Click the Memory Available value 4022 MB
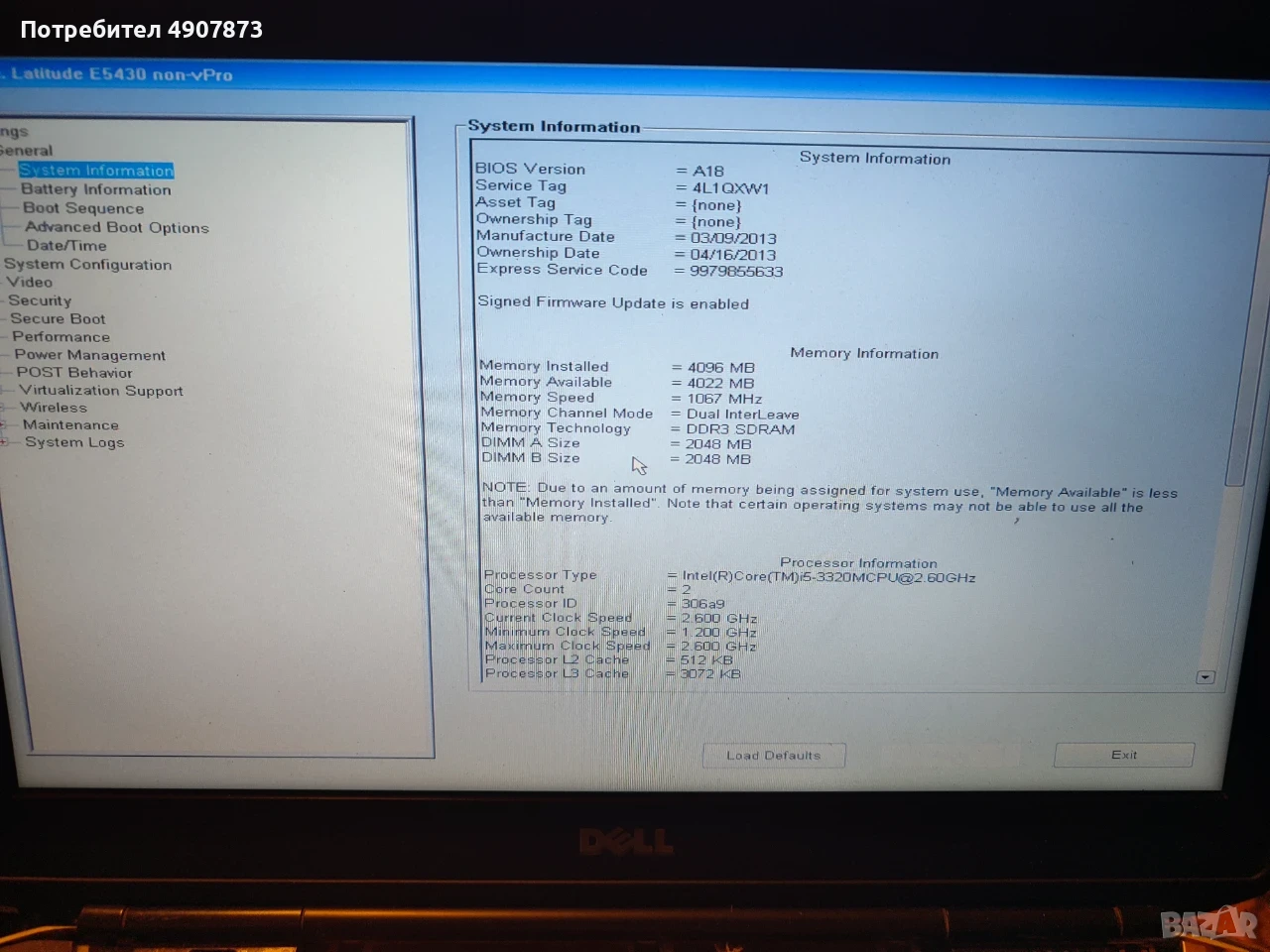 (x=721, y=383)
